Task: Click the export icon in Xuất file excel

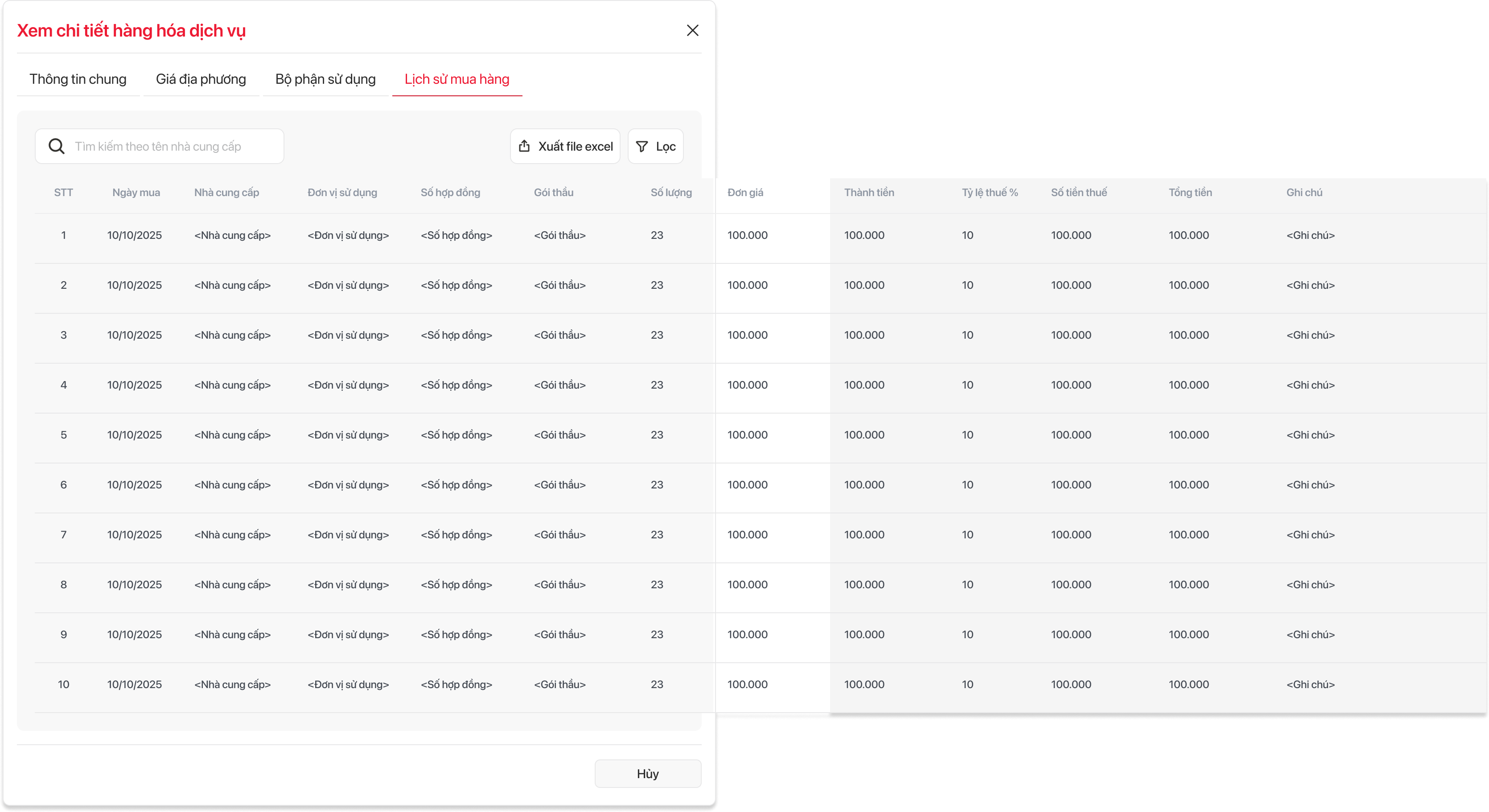Action: click(x=524, y=146)
